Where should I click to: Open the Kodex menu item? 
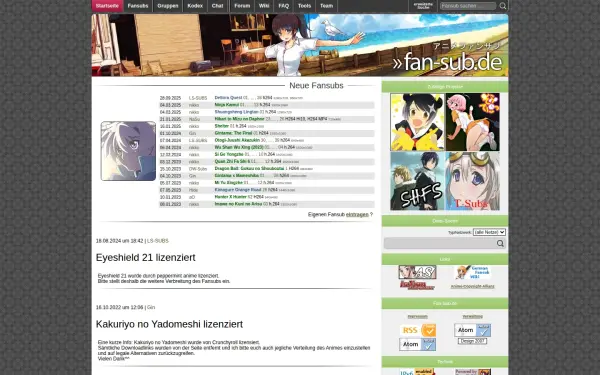195,6
